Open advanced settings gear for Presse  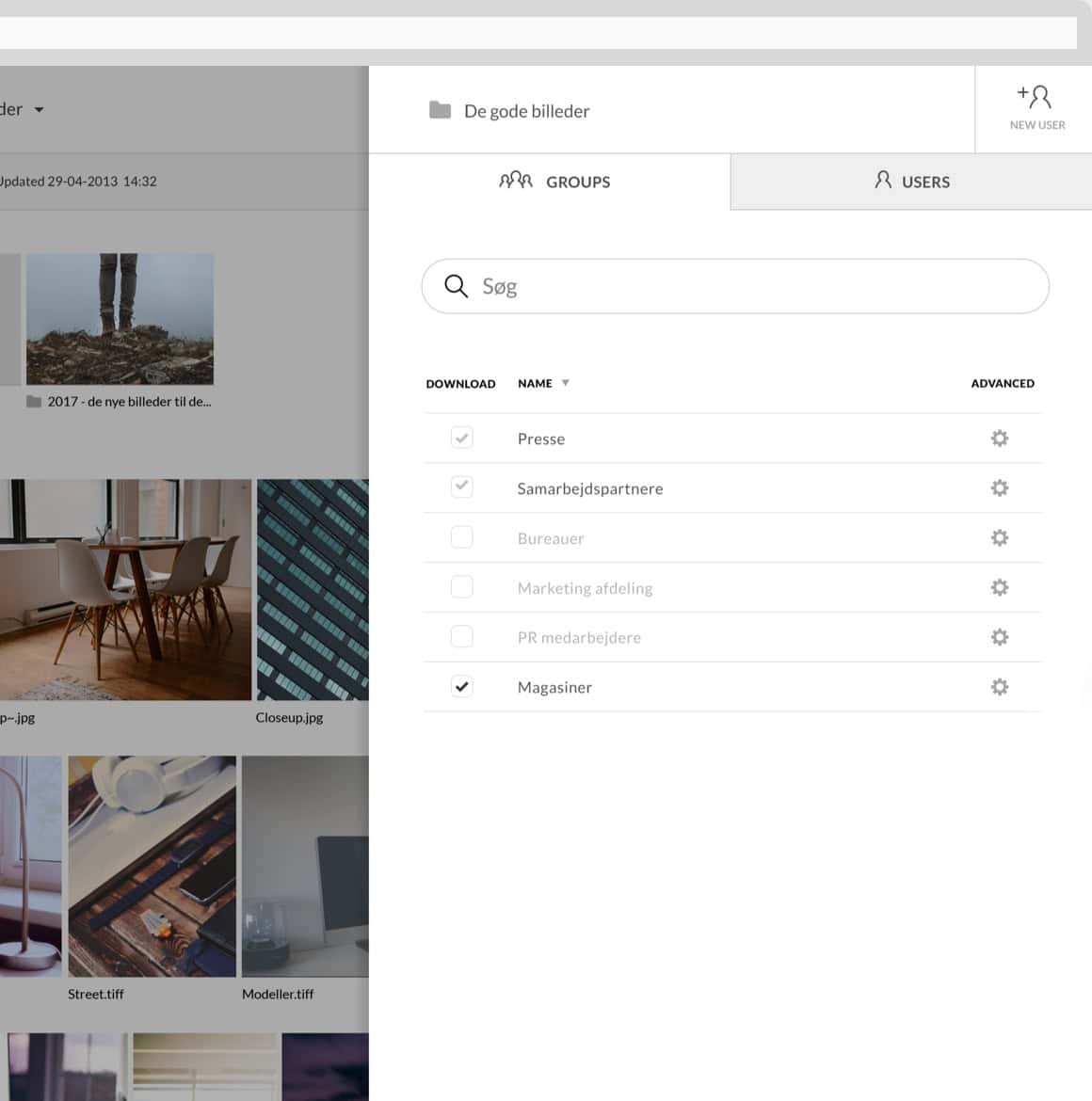coord(999,438)
